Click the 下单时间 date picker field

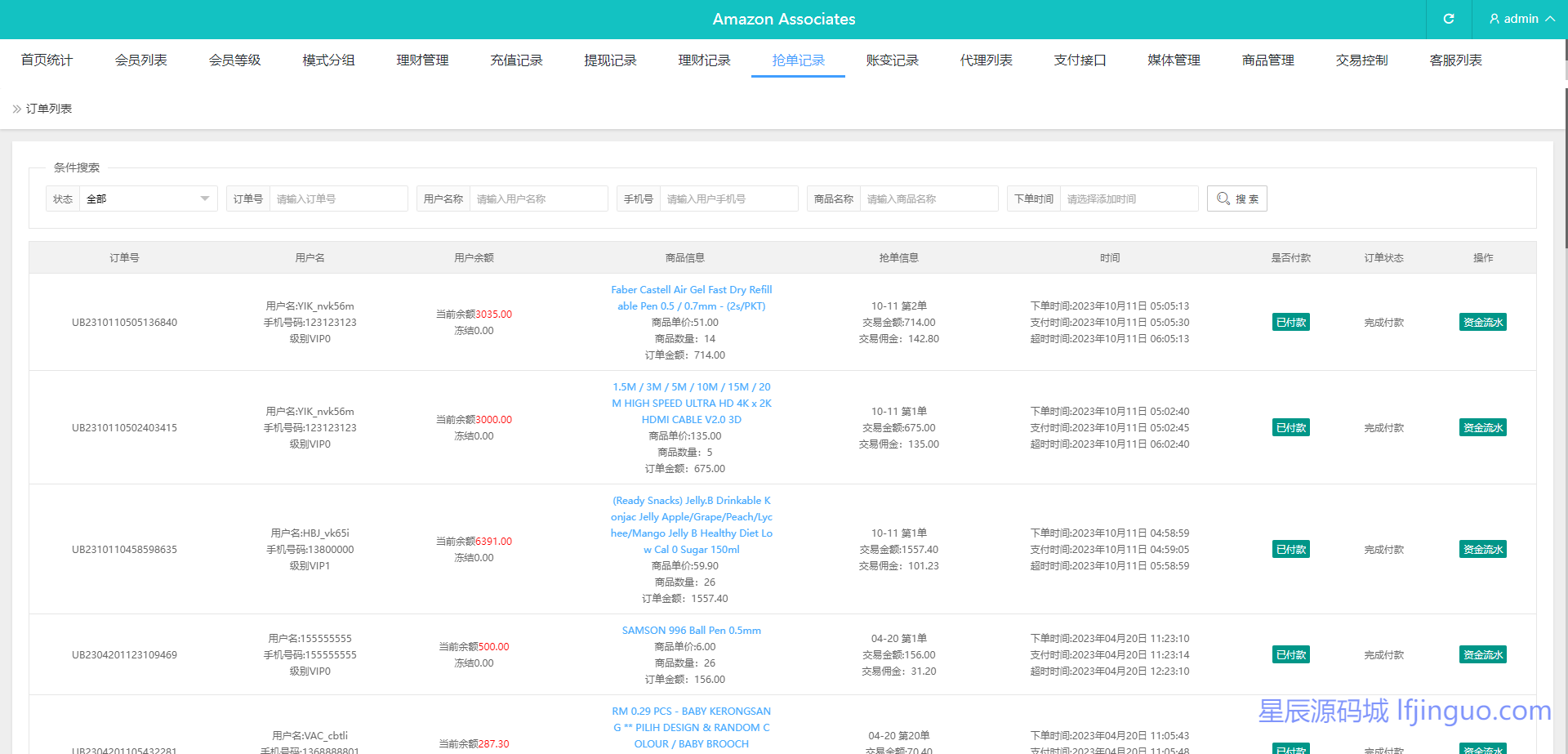(x=1128, y=199)
